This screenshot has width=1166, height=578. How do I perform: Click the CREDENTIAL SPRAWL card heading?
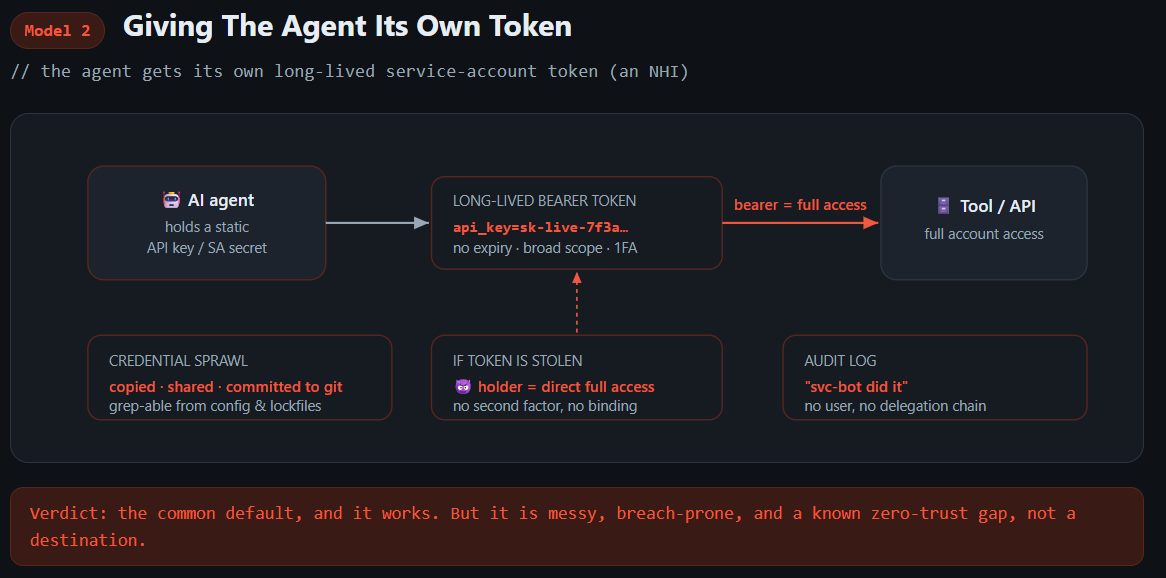click(x=178, y=361)
